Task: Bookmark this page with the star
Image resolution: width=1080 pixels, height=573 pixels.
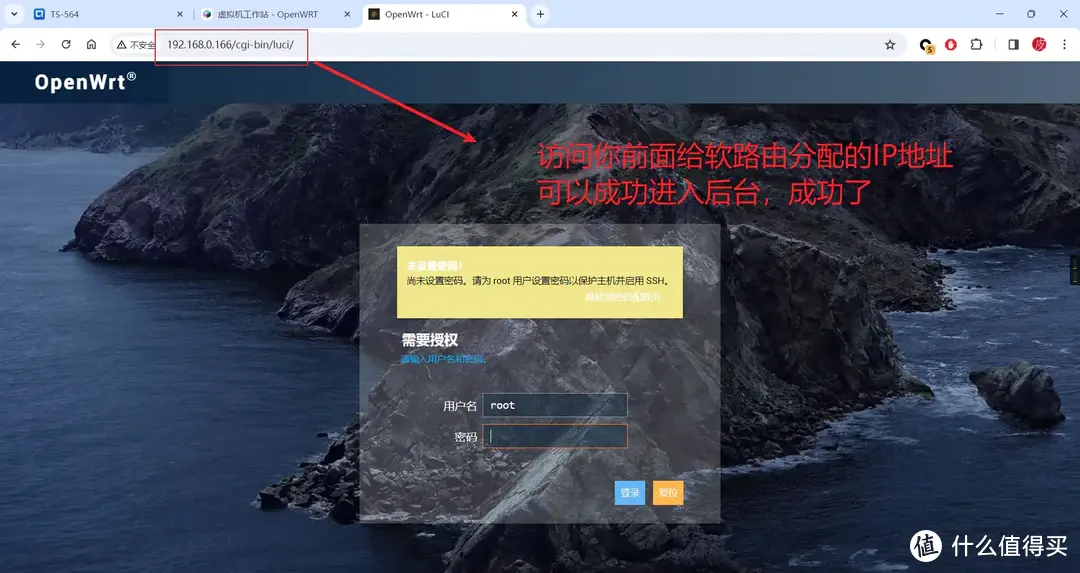Action: click(x=890, y=45)
